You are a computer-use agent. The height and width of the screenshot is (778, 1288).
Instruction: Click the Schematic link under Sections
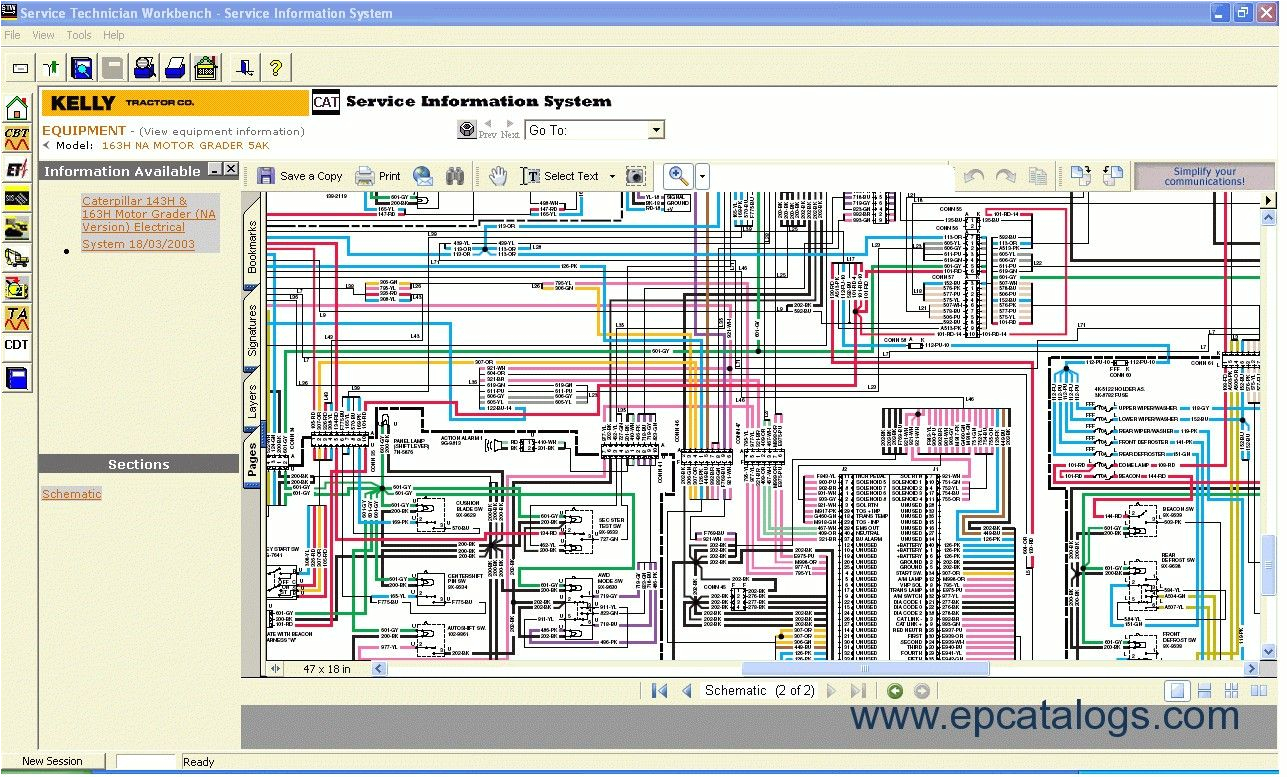(70, 493)
